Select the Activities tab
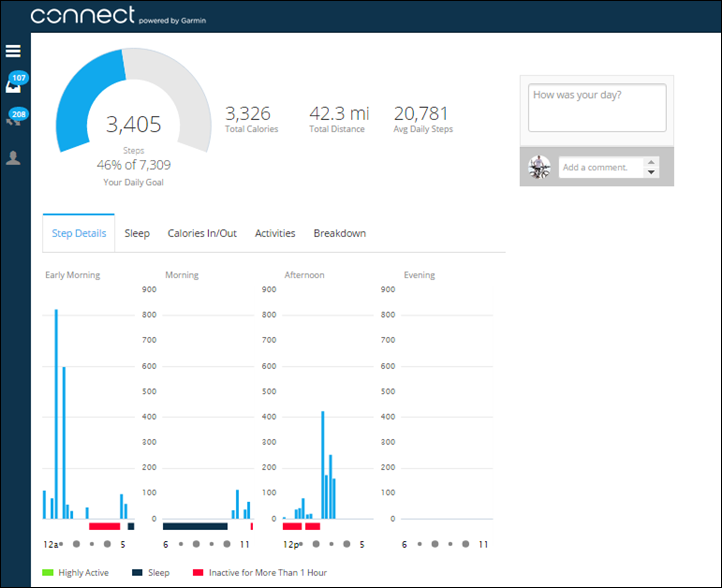 (x=275, y=233)
